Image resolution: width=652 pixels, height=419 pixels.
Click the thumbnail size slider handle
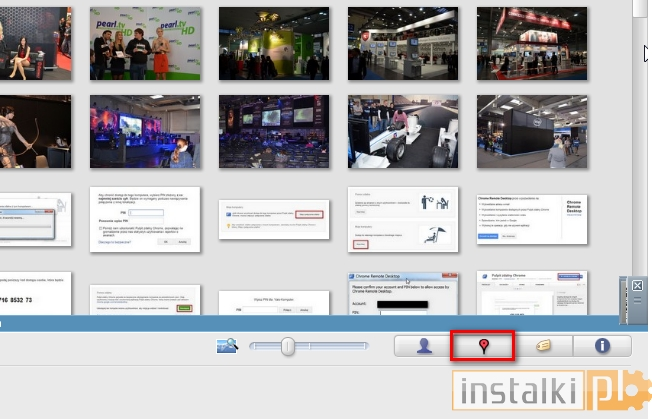click(x=288, y=346)
